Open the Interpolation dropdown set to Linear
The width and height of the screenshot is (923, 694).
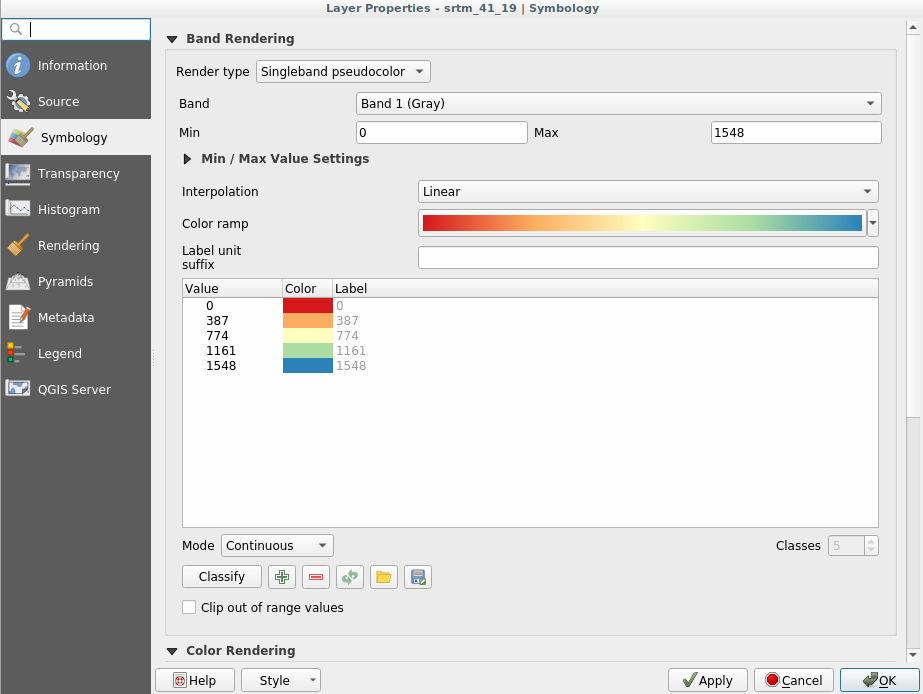647,192
